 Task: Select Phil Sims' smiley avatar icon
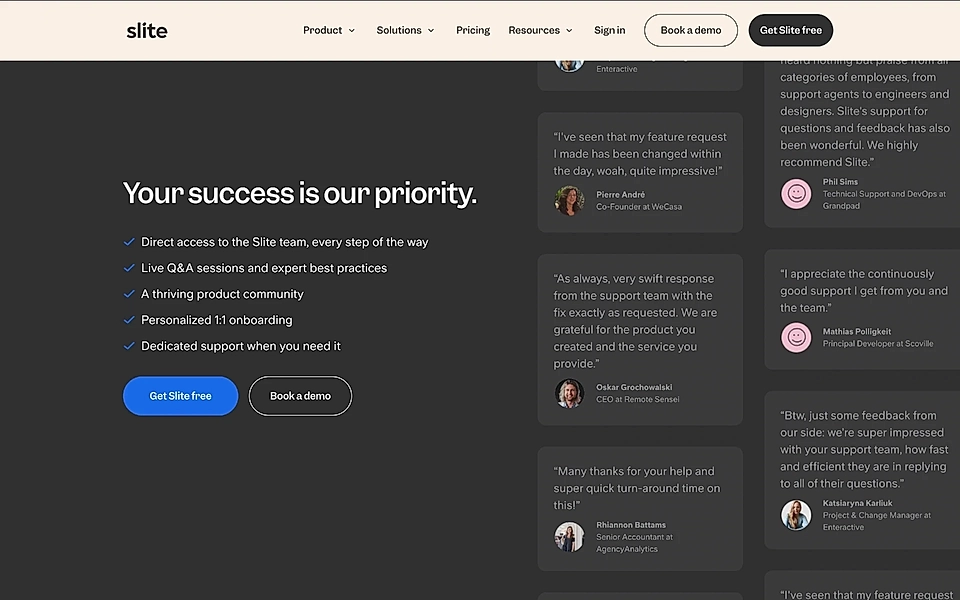(796, 194)
